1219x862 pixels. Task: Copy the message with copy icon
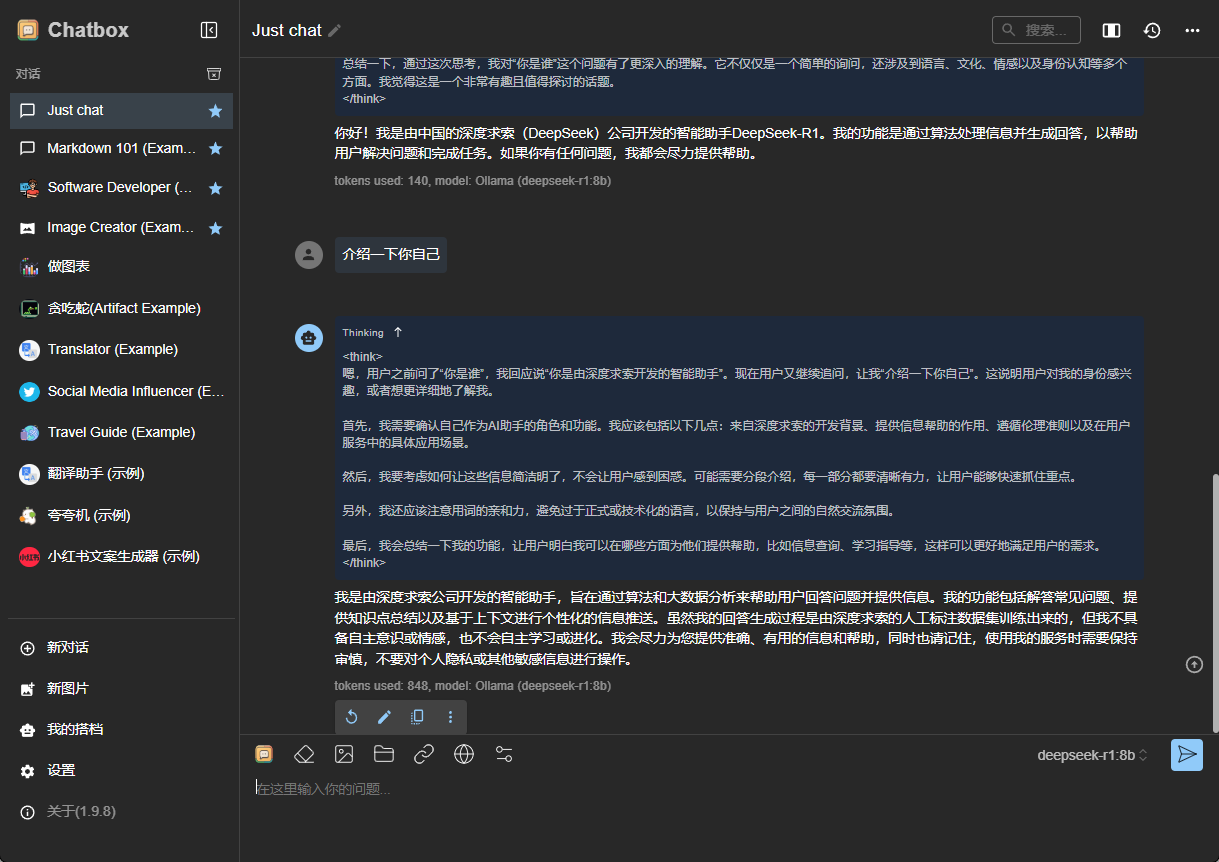418,717
